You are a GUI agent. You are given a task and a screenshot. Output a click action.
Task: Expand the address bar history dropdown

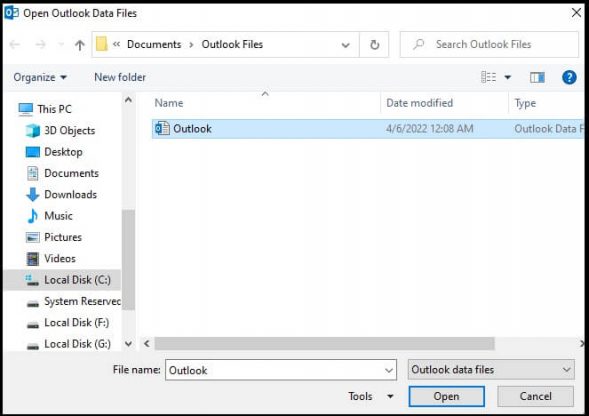[346, 45]
